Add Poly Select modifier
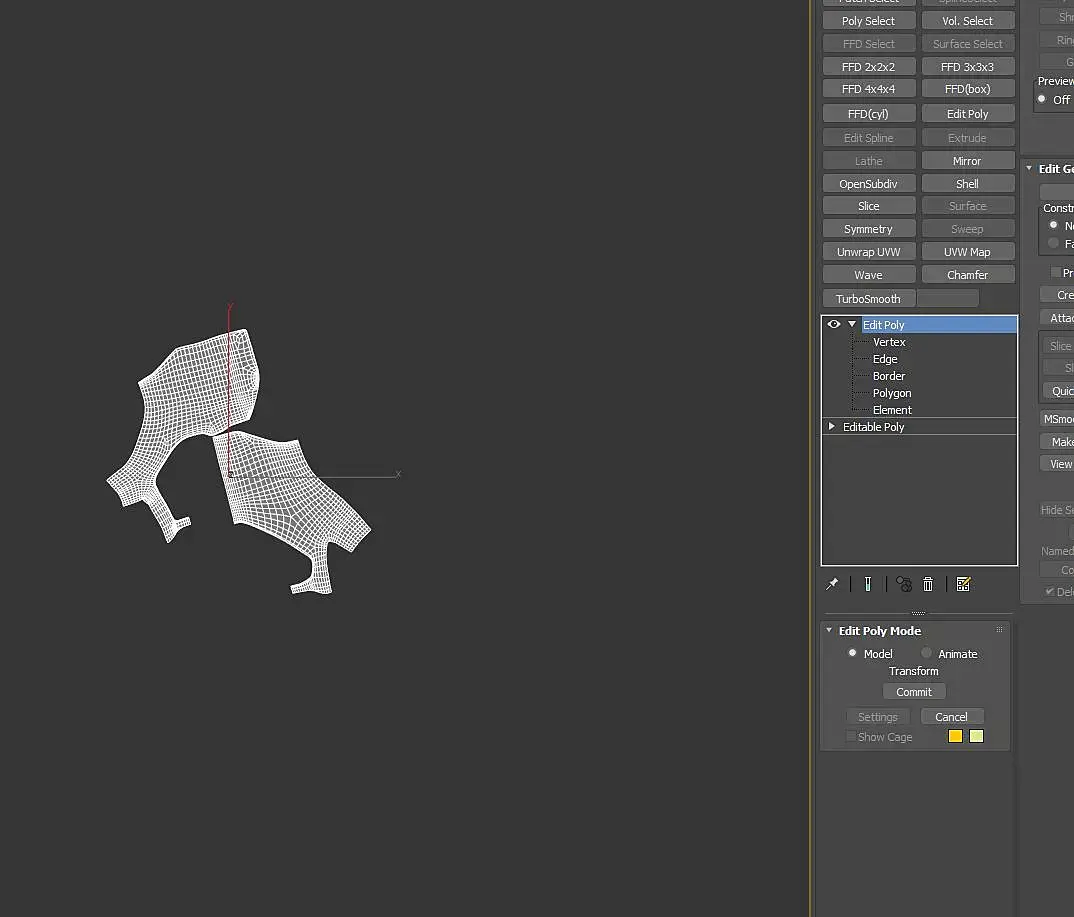Viewport: 1074px width, 917px height. coord(869,21)
